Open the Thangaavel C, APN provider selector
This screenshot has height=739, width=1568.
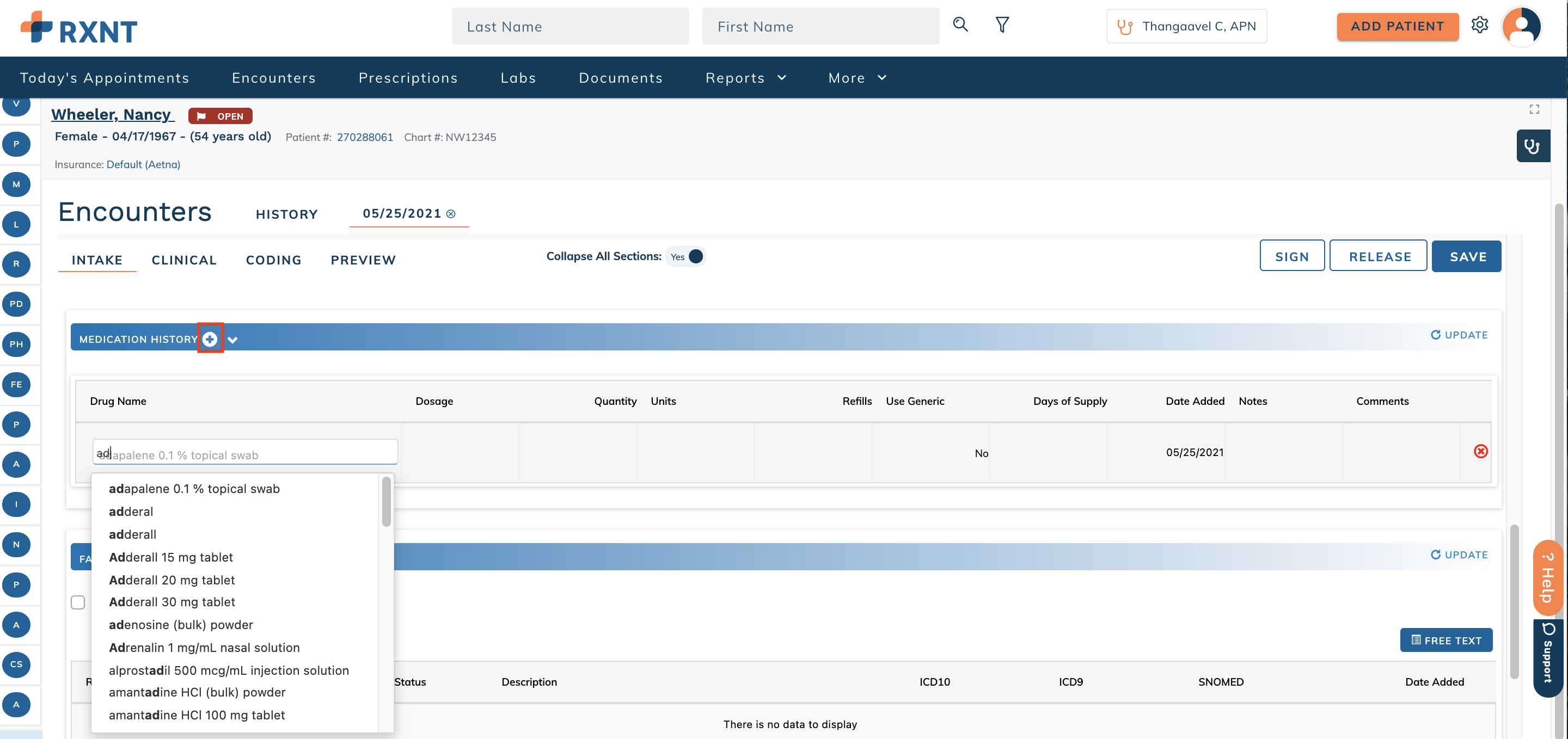1186,26
